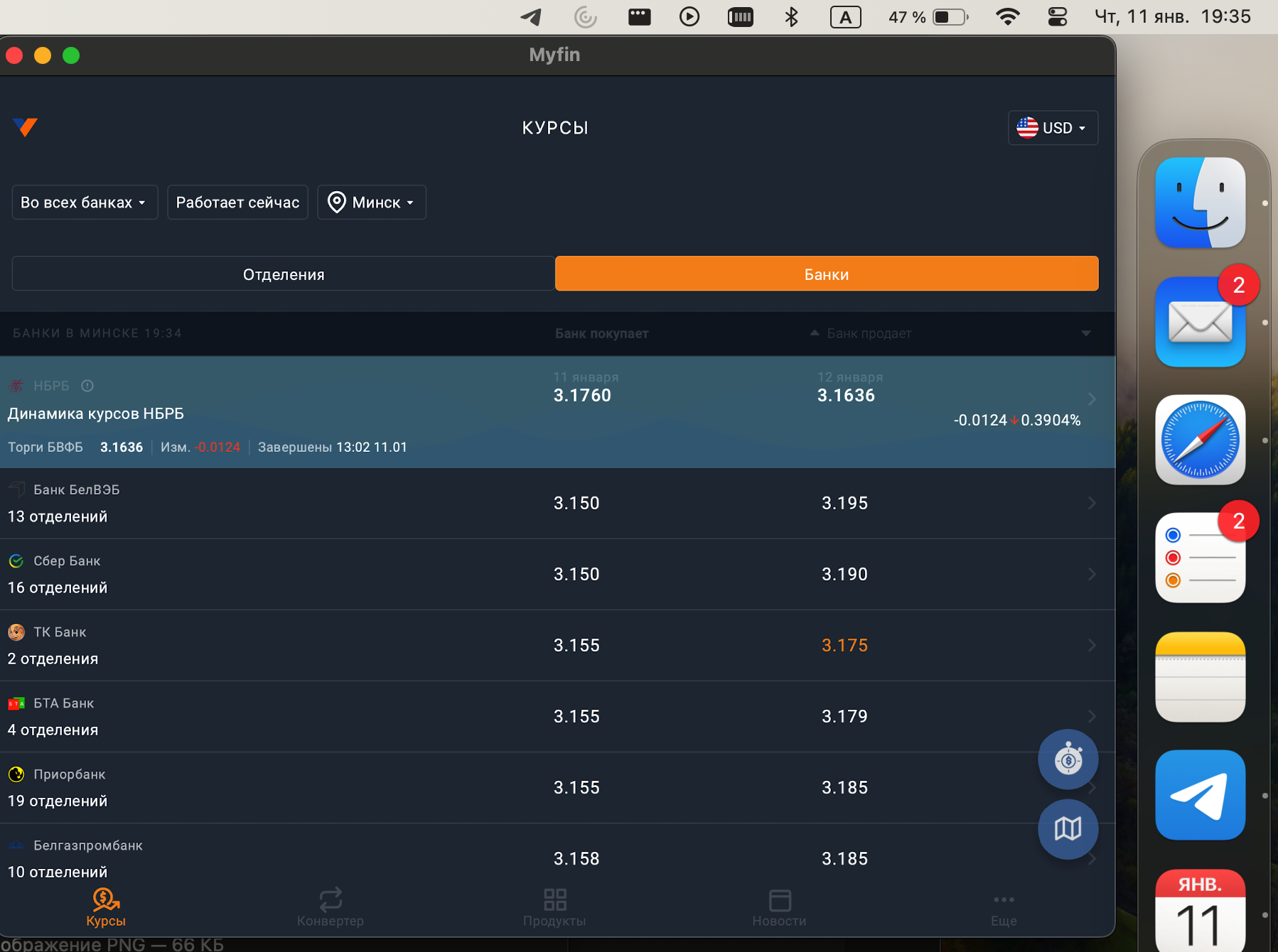1278x952 pixels.
Task: Open Wi-Fi menu in menu bar
Action: [x=1008, y=16]
